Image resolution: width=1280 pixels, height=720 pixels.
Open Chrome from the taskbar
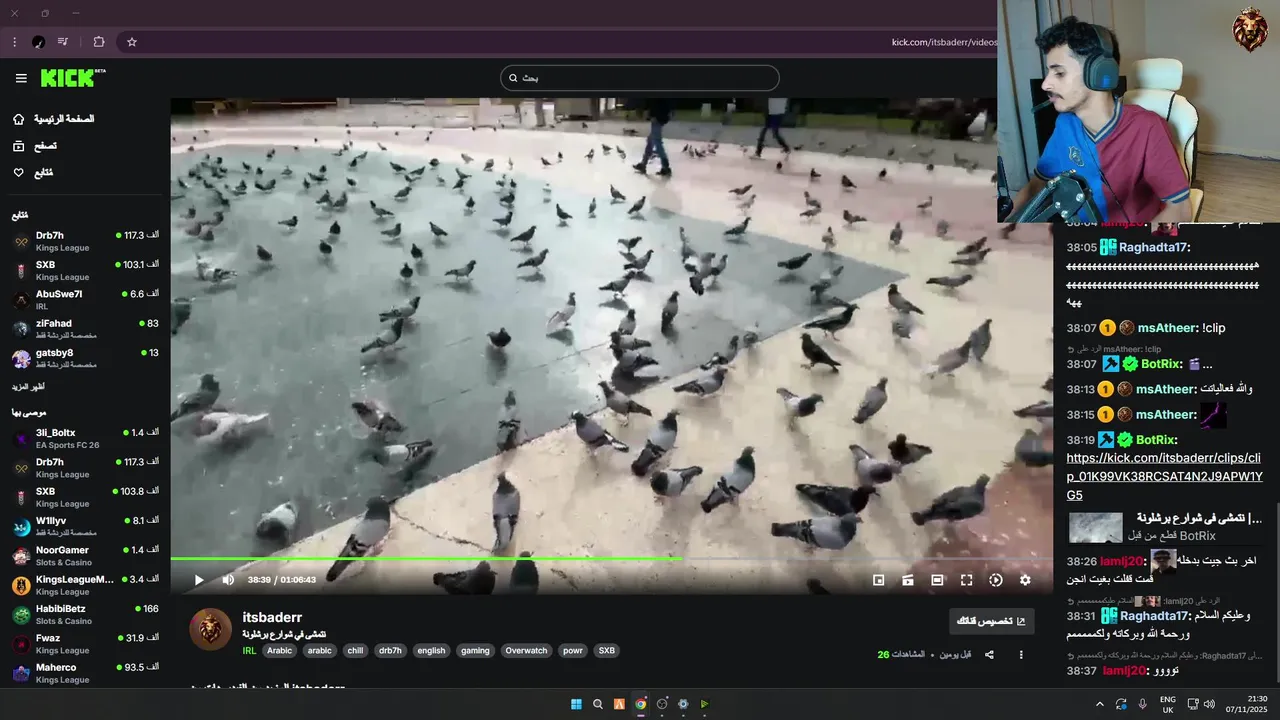coord(640,704)
